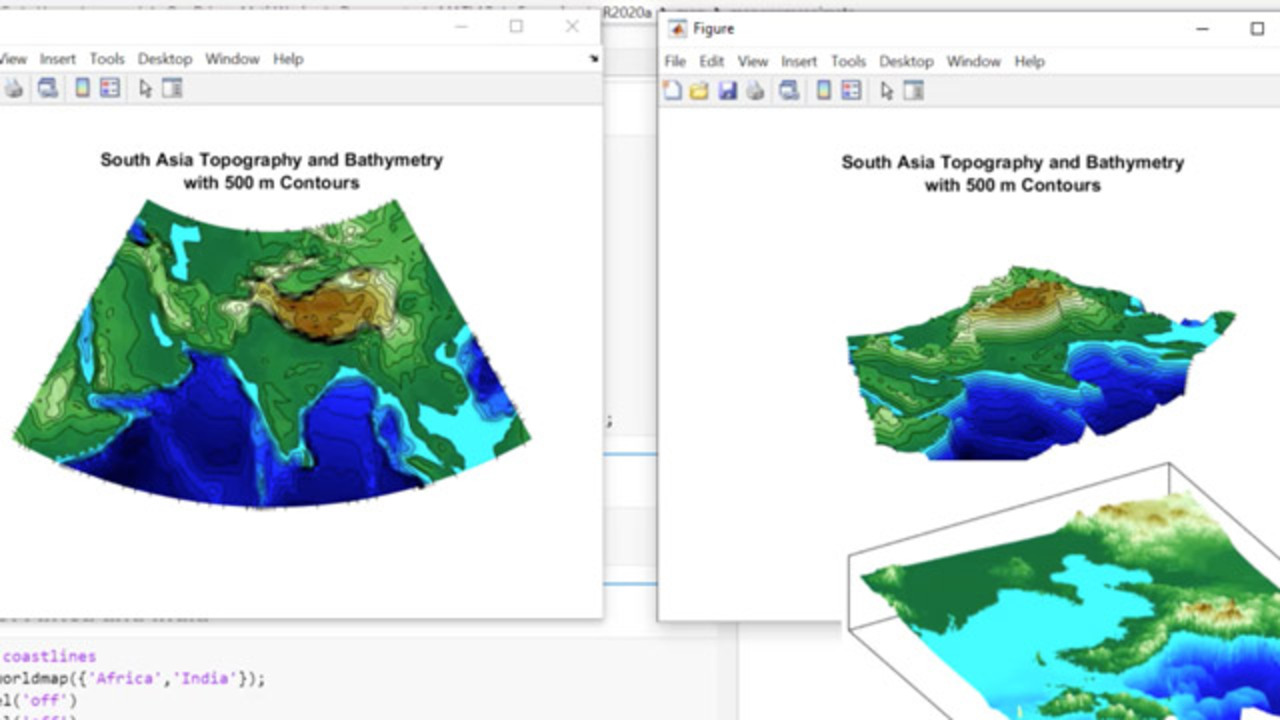The width and height of the screenshot is (1280, 720).
Task: Open Desktop menu in left figure window
Action: [x=165, y=59]
